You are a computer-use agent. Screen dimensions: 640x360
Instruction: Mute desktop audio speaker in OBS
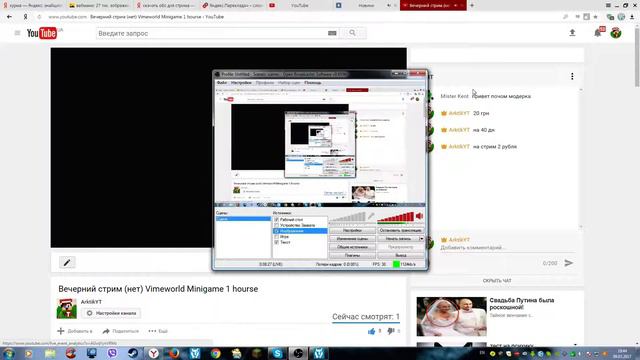pos(419,216)
